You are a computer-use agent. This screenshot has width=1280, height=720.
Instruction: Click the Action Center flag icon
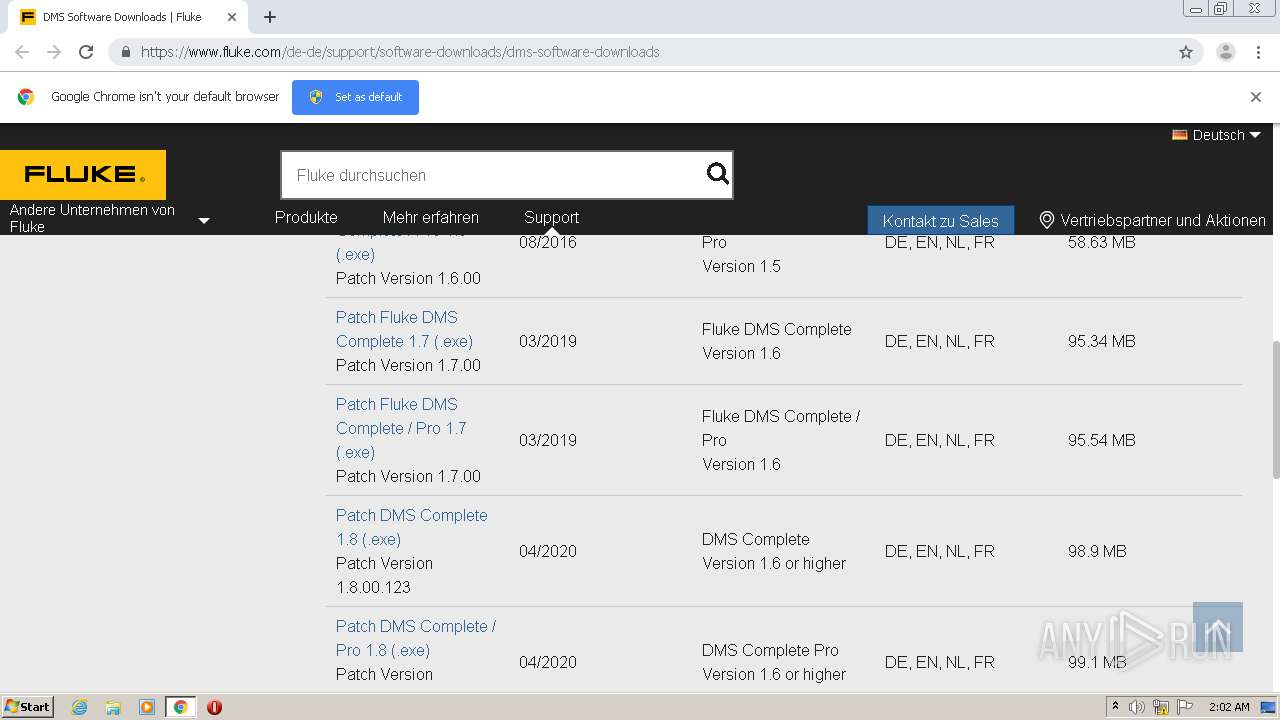coord(1185,707)
